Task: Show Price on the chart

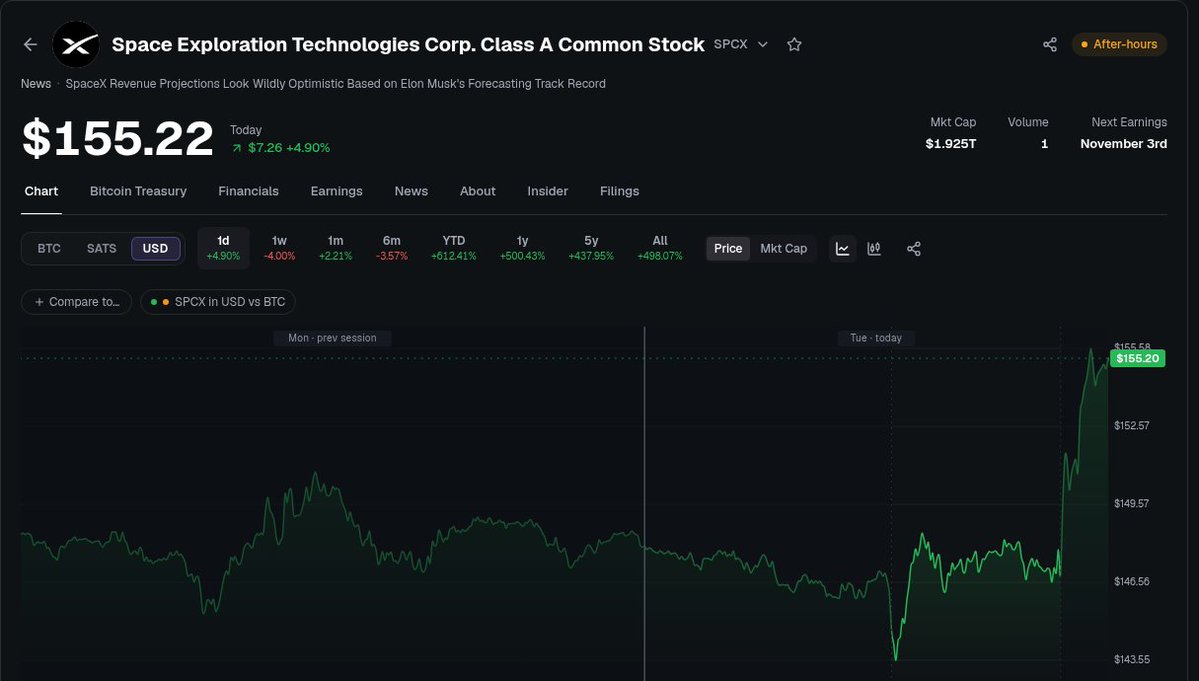Action: pyautogui.click(x=728, y=248)
